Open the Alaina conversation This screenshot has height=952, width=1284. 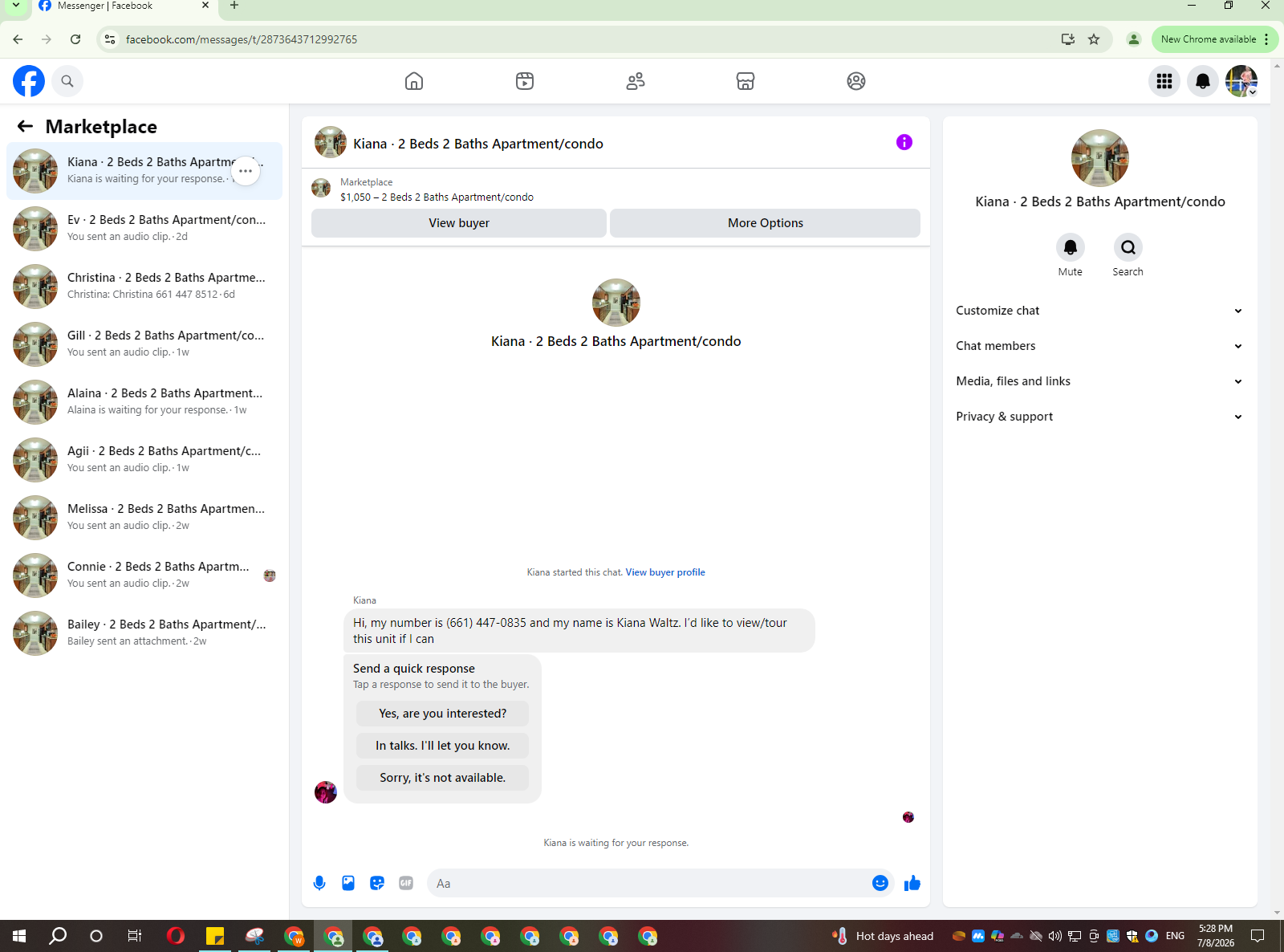pyautogui.click(x=144, y=402)
